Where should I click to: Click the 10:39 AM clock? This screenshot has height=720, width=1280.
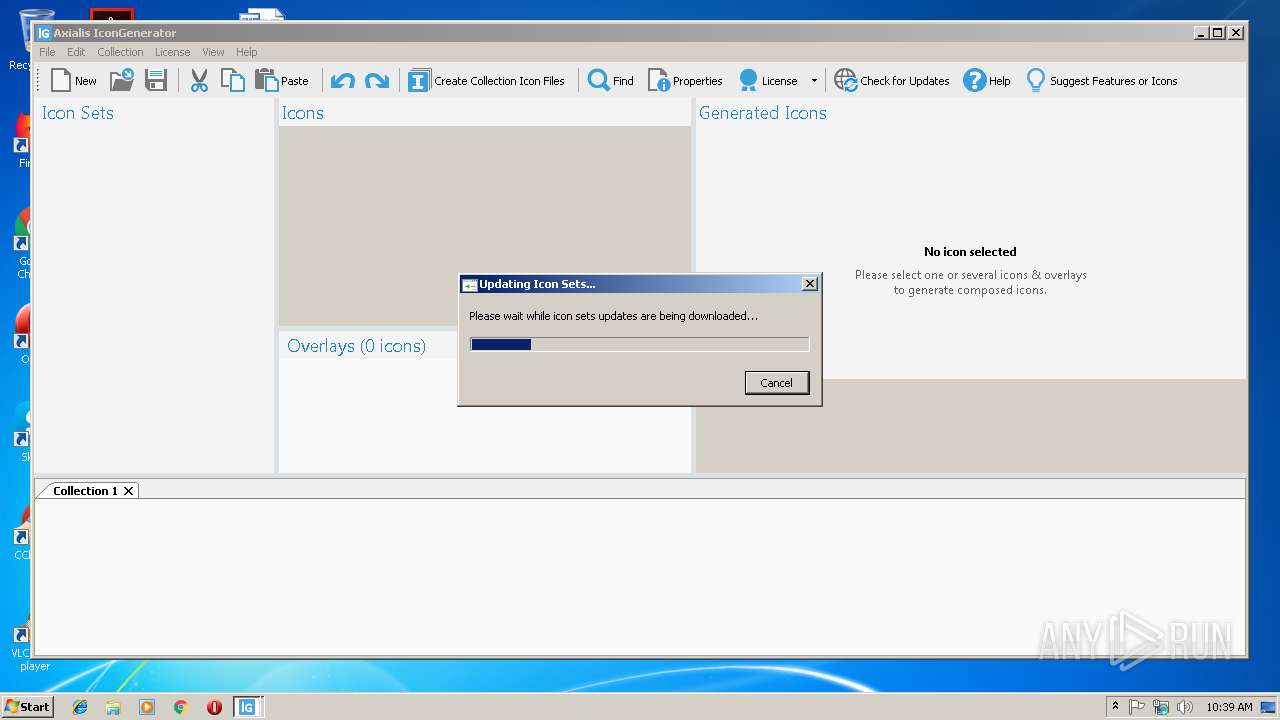coord(1229,707)
